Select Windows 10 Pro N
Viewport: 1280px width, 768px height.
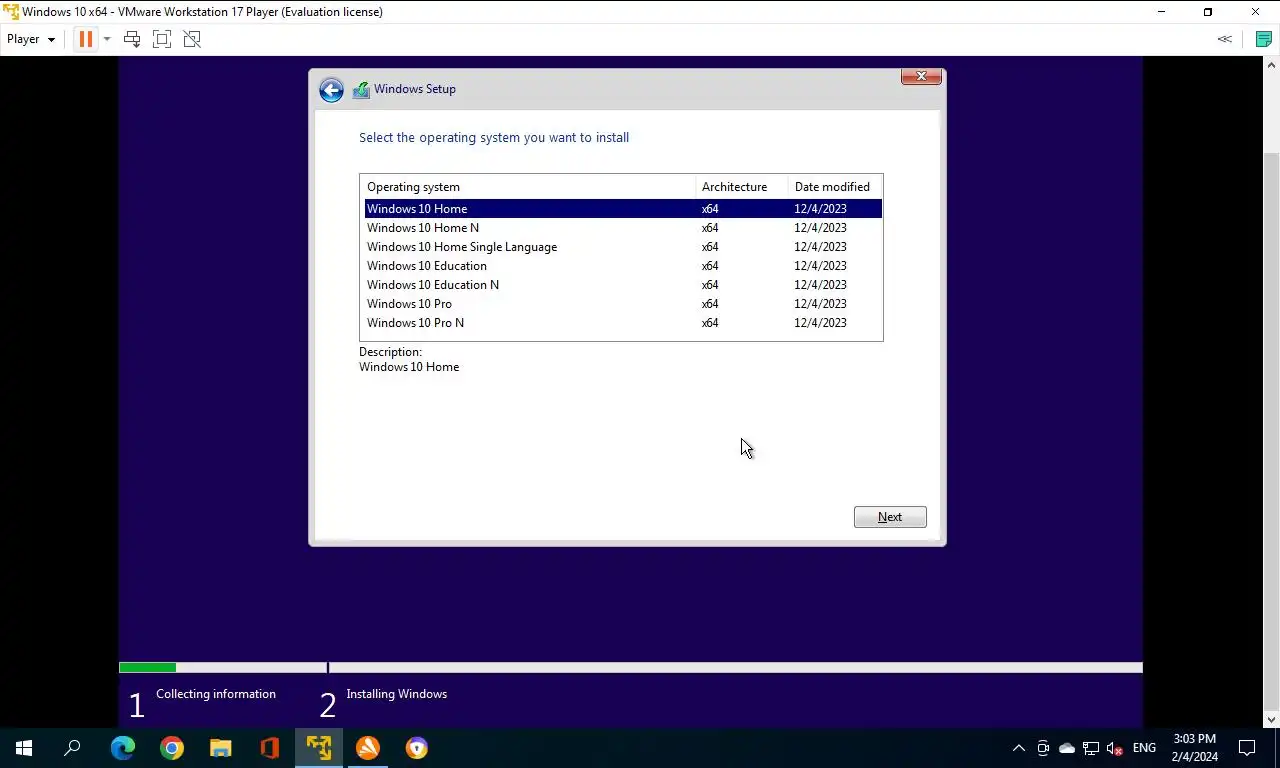pos(623,323)
